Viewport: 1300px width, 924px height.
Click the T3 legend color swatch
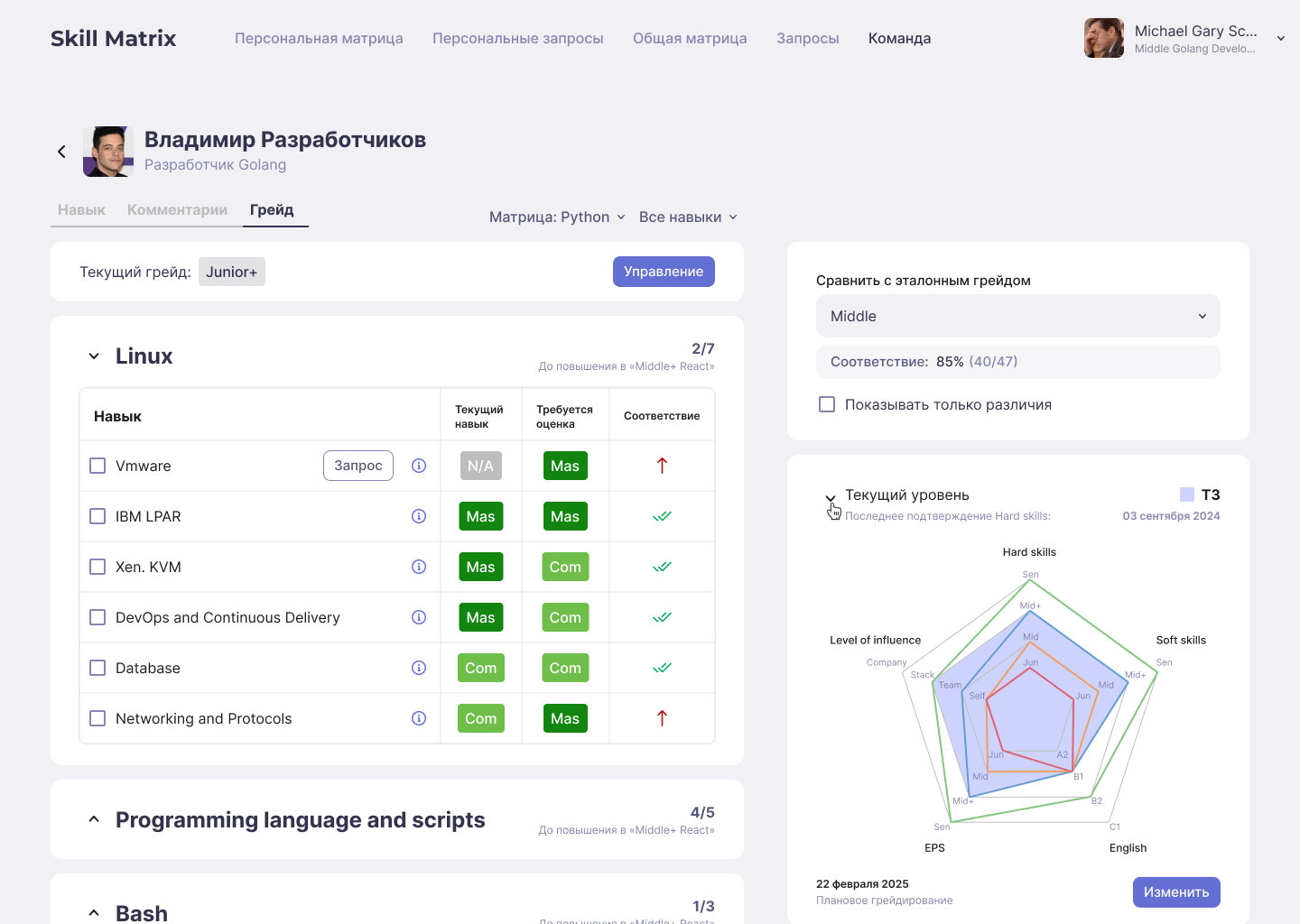[x=1187, y=494]
